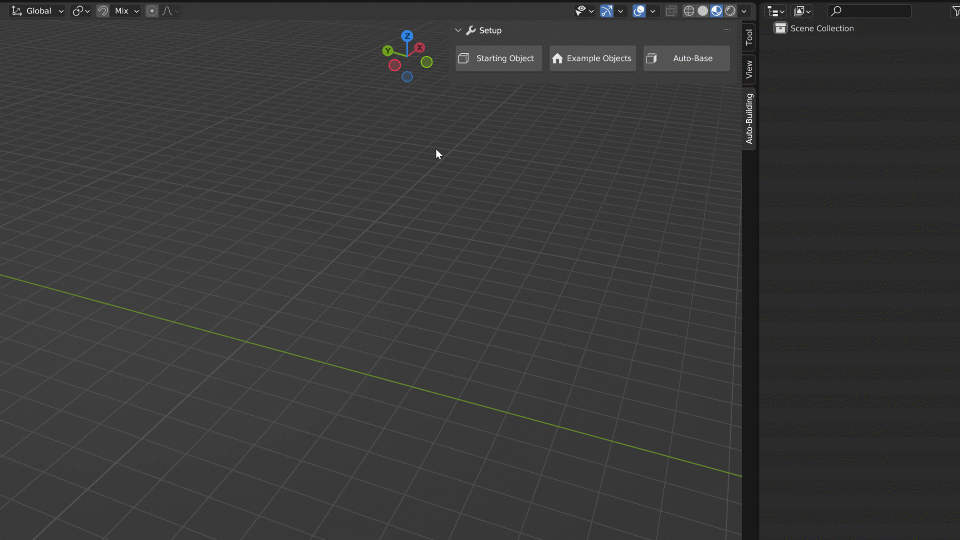Open the overlays options dropdown arrow
The height and width of the screenshot is (540, 960).
pos(653,11)
